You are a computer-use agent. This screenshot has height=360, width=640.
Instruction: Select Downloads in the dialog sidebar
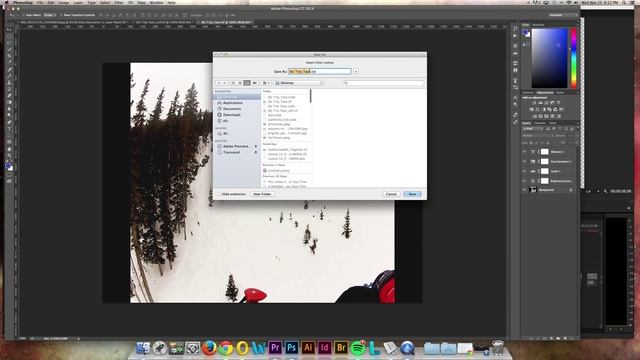pos(231,115)
